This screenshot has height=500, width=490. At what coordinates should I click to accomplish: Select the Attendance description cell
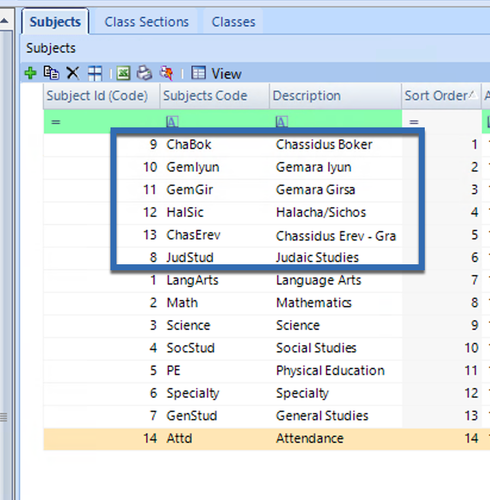[x=335, y=439]
